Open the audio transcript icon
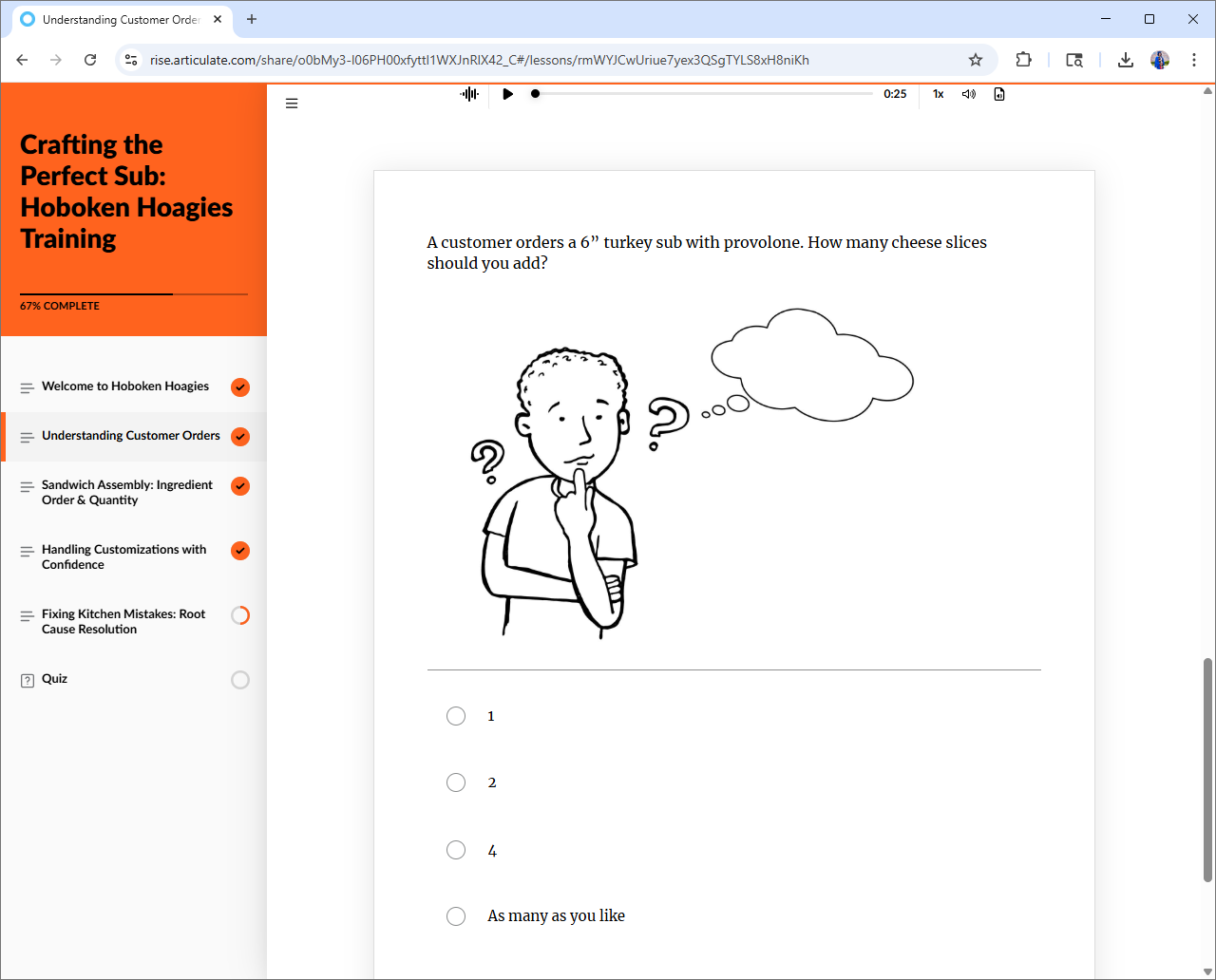1216x980 pixels. pyautogui.click(x=999, y=94)
